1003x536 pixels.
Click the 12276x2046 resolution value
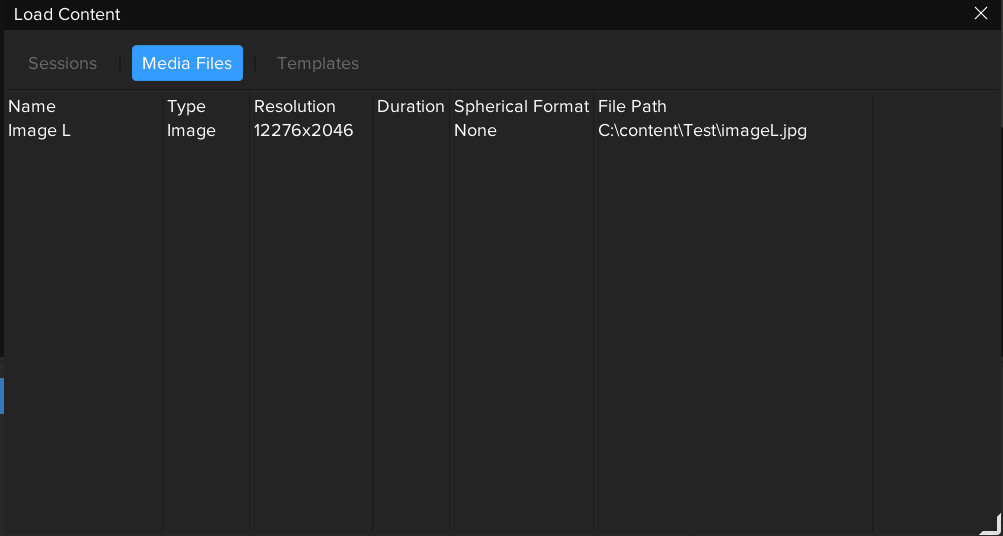click(303, 130)
